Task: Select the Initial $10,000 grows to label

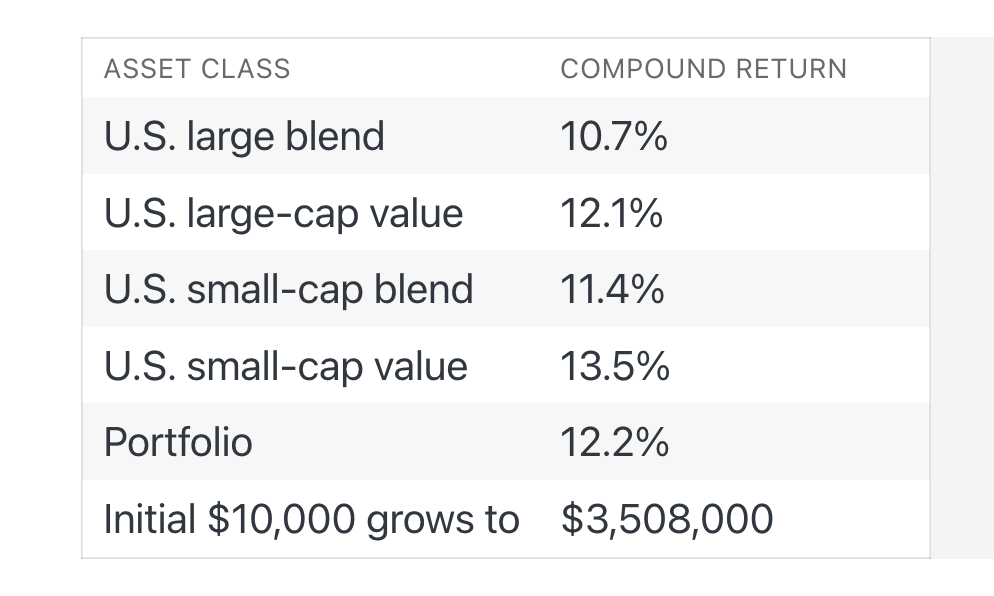Action: (311, 519)
